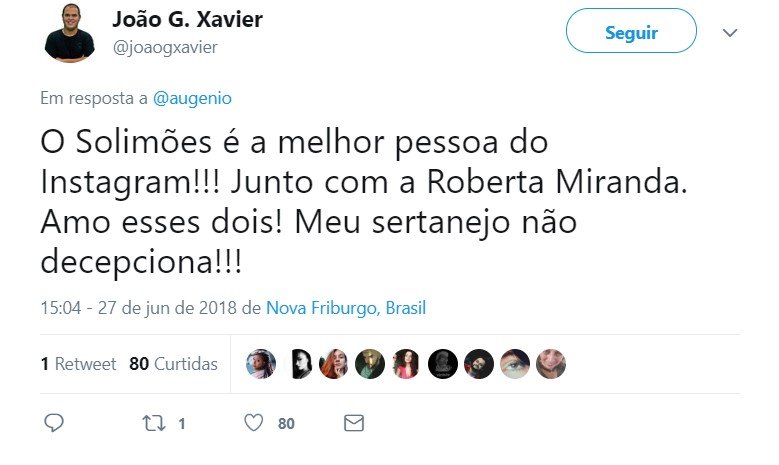Open the first liker avatar with blue hair
This screenshot has height=465, width=779.
[x=261, y=364]
